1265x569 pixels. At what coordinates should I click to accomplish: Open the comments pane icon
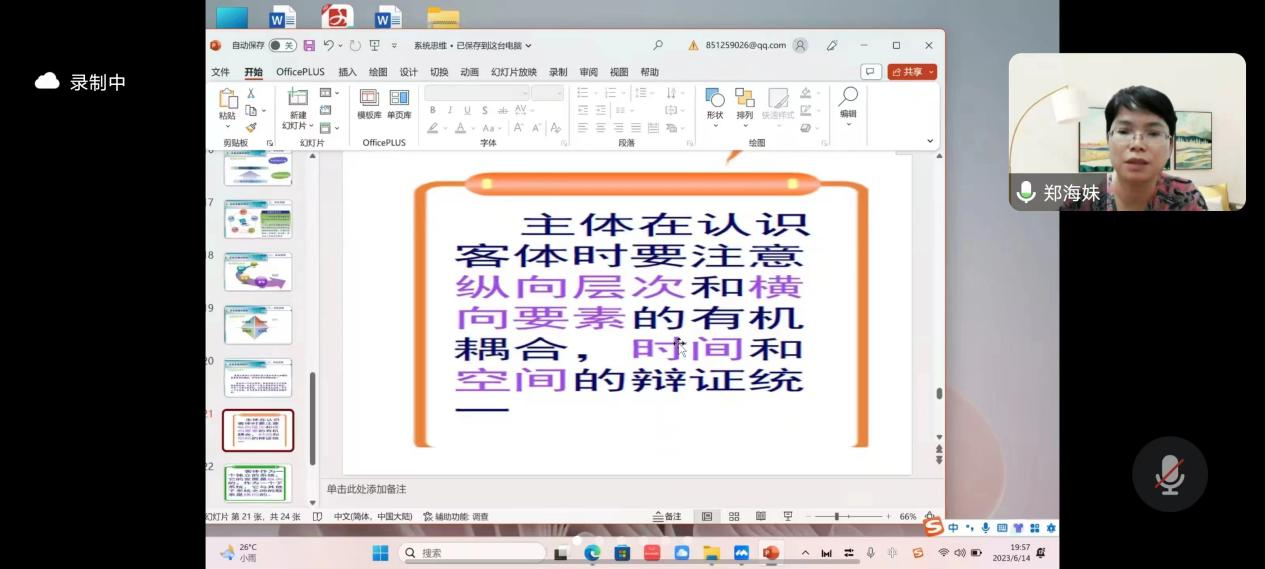(x=871, y=72)
